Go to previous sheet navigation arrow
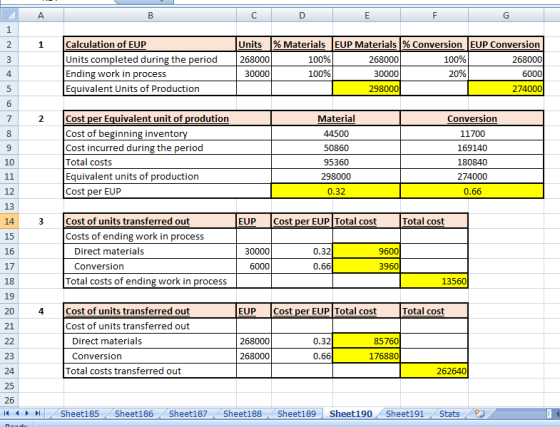This screenshot has width=560, height=427. coord(17,413)
